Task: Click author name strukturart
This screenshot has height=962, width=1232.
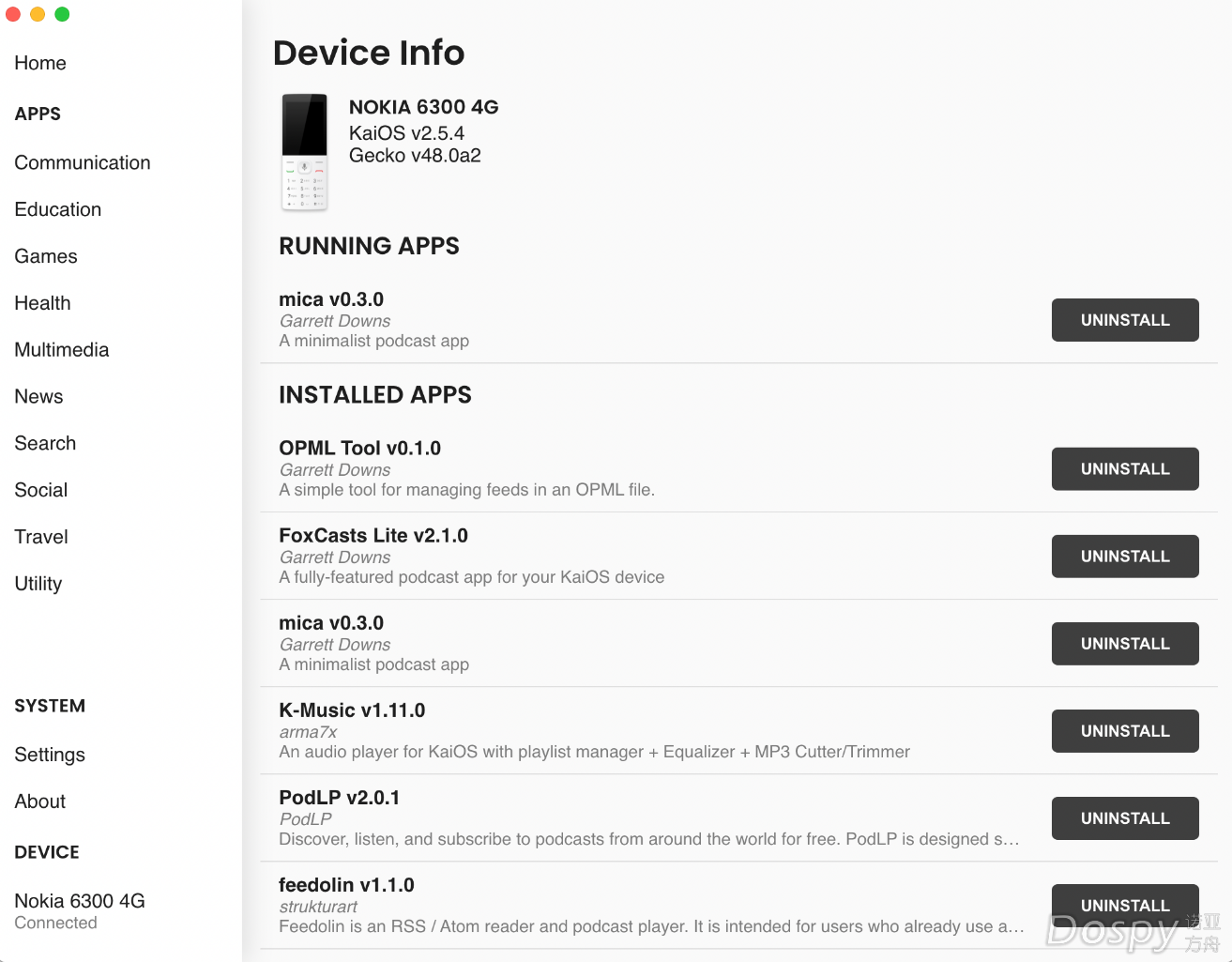Action: pyautogui.click(x=318, y=907)
